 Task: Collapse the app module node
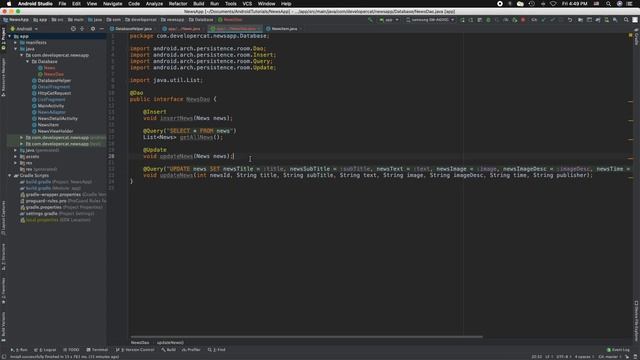click(x=10, y=36)
